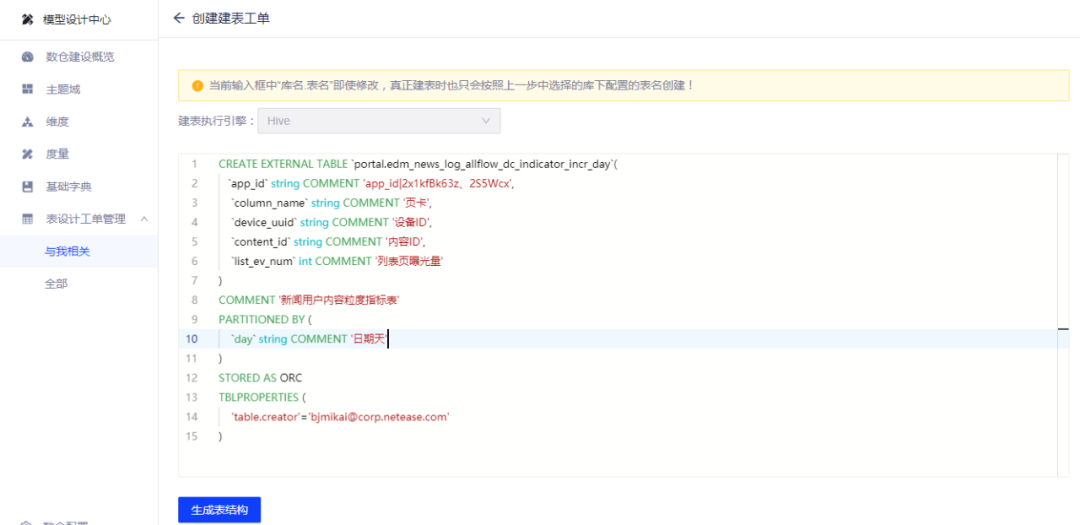This screenshot has width=1080, height=525.
Task: Open the 建表执行引擎 Hive dropdown
Action: [x=379, y=121]
